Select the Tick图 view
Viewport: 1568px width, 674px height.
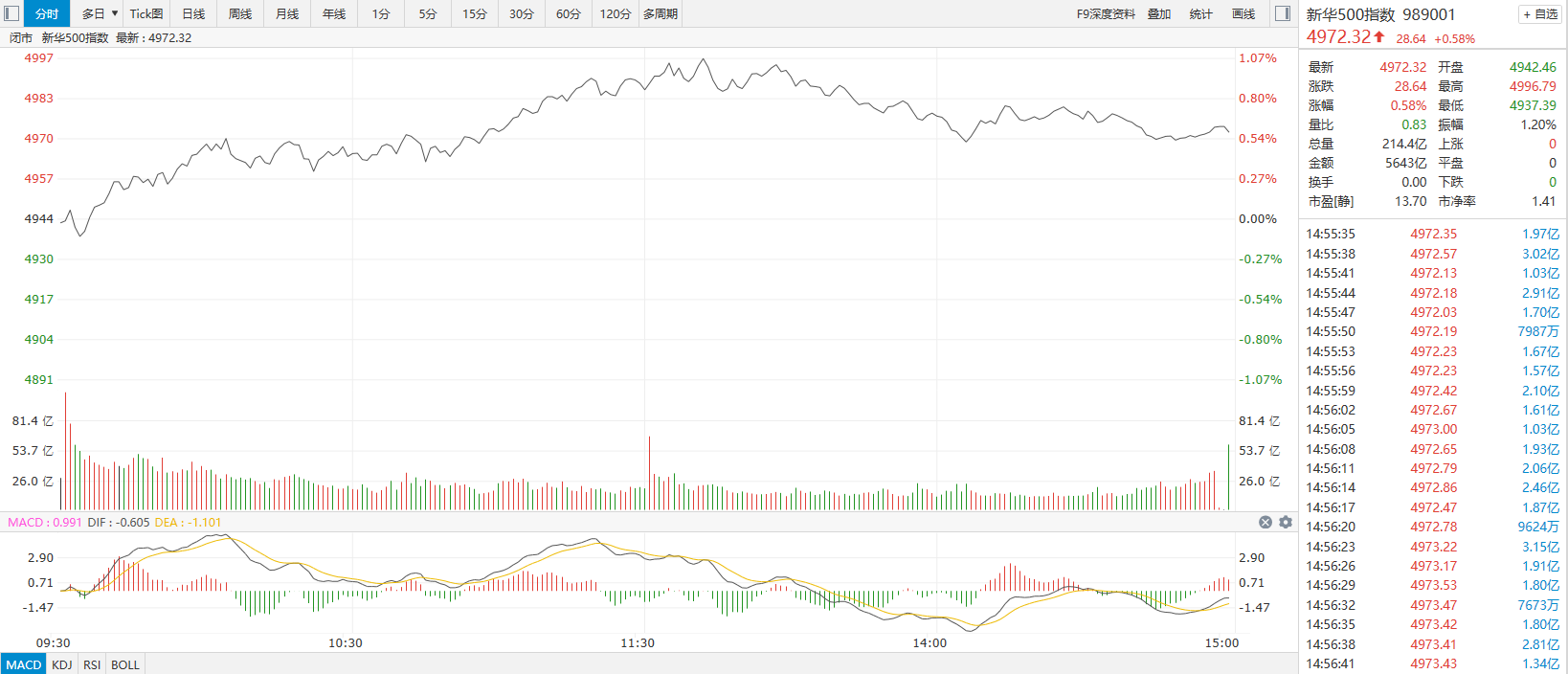pyautogui.click(x=146, y=13)
